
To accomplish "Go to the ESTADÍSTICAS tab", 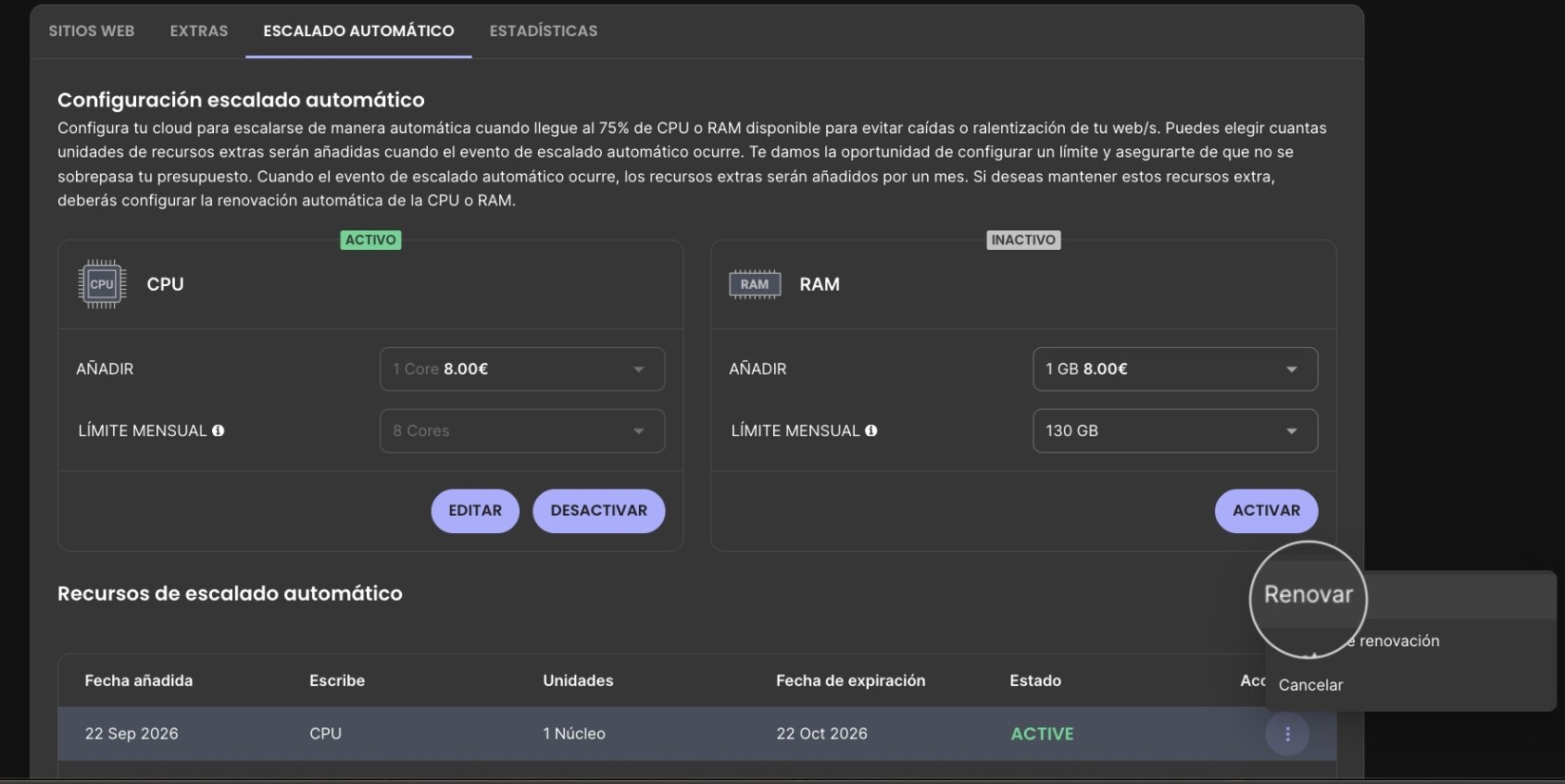I will click(x=544, y=30).
